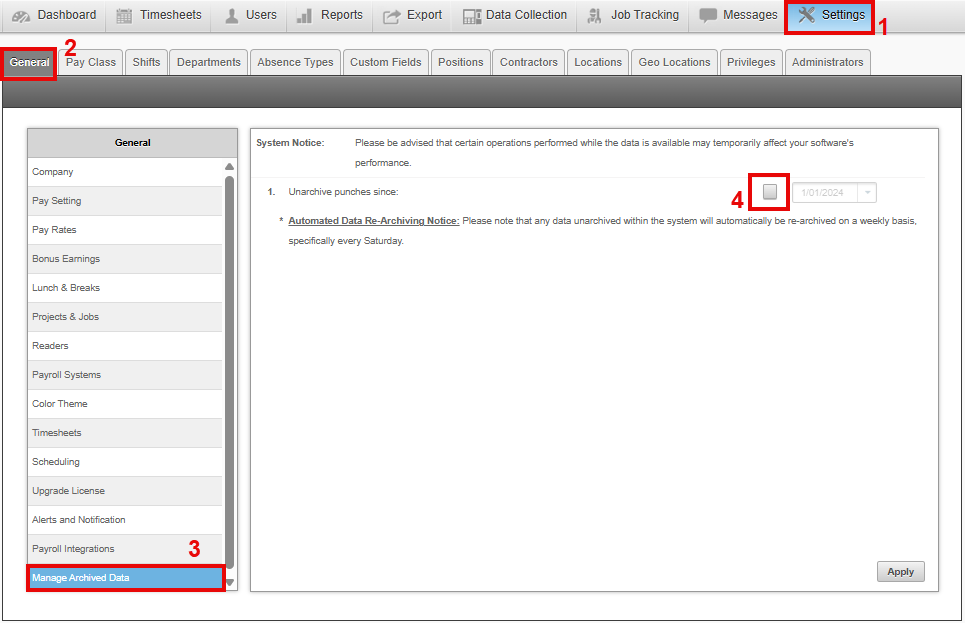This screenshot has height=623, width=965.
Task: Open the Privileges tab
Action: tap(751, 62)
